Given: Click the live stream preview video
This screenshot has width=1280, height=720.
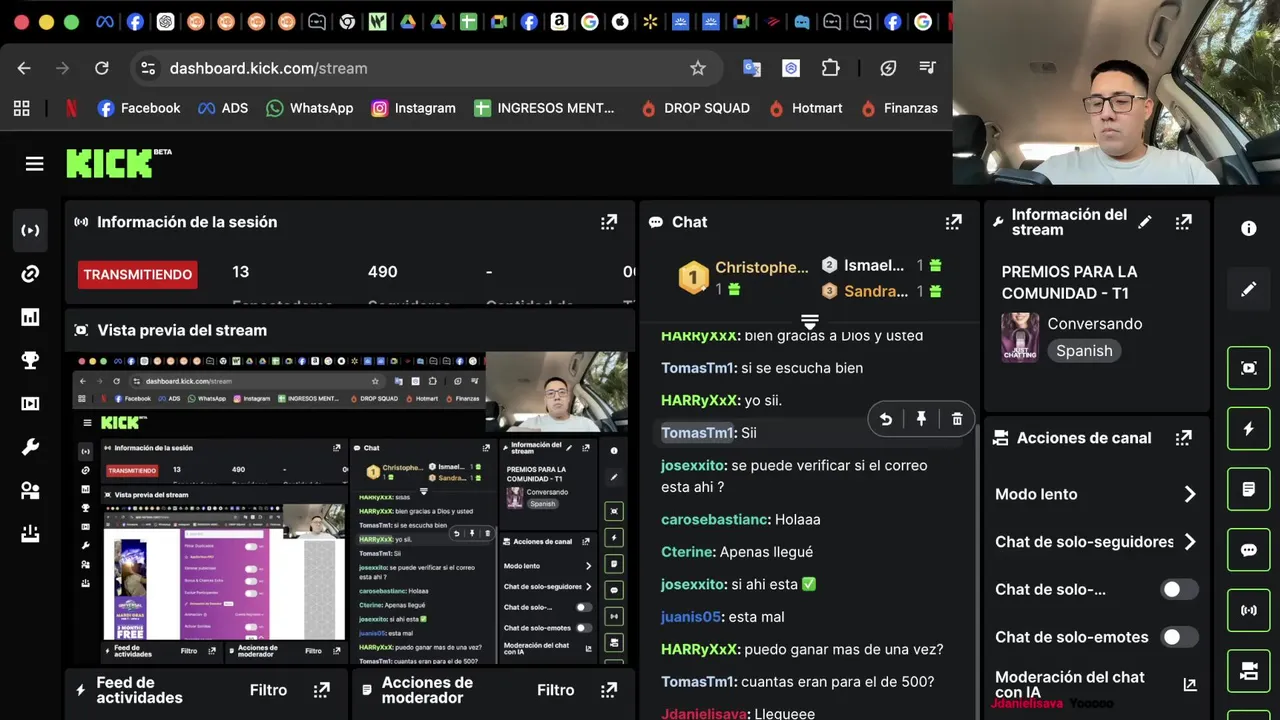Looking at the screenshot, I should (350, 510).
